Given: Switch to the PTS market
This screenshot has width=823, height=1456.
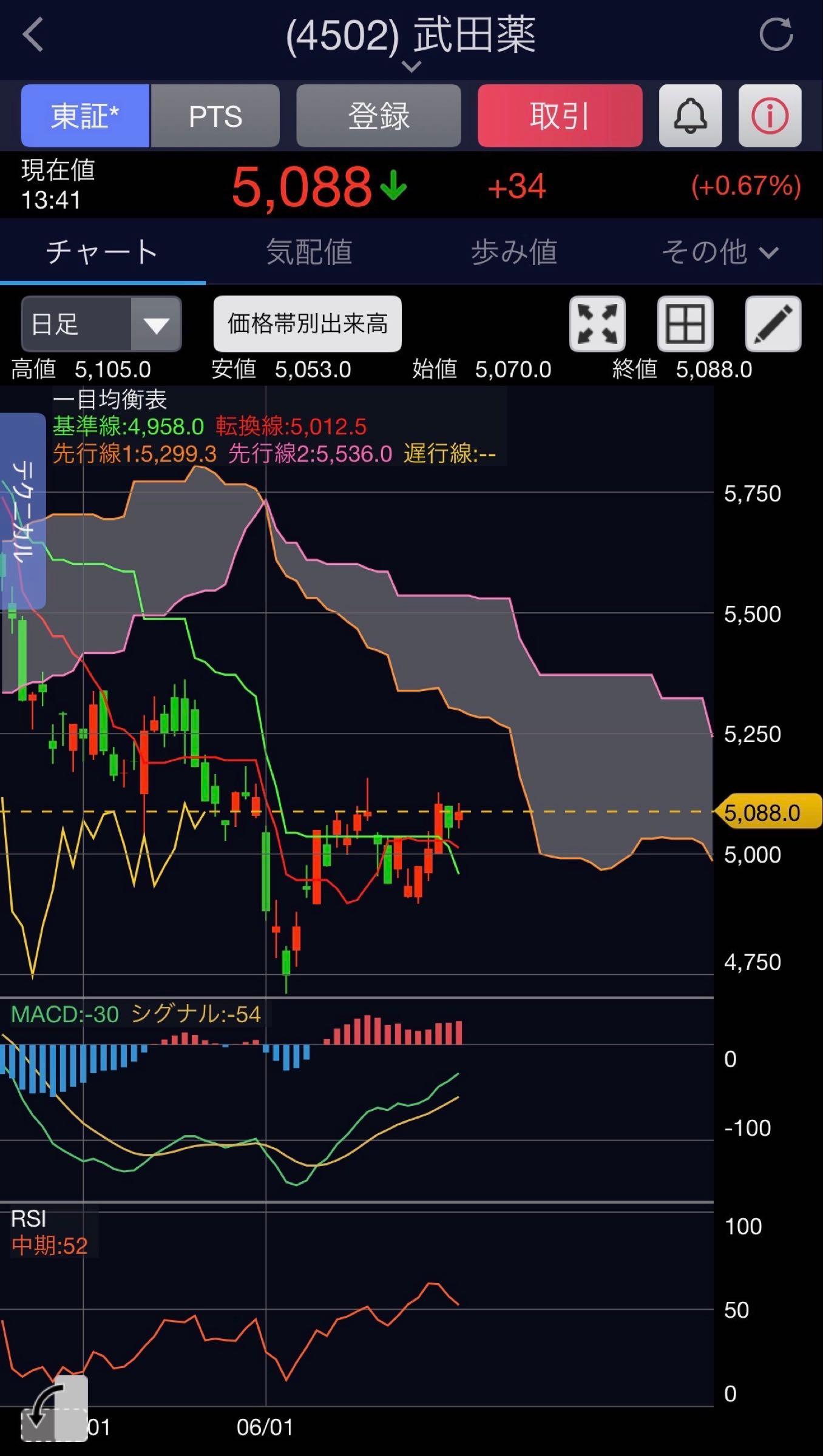Looking at the screenshot, I should click(215, 116).
